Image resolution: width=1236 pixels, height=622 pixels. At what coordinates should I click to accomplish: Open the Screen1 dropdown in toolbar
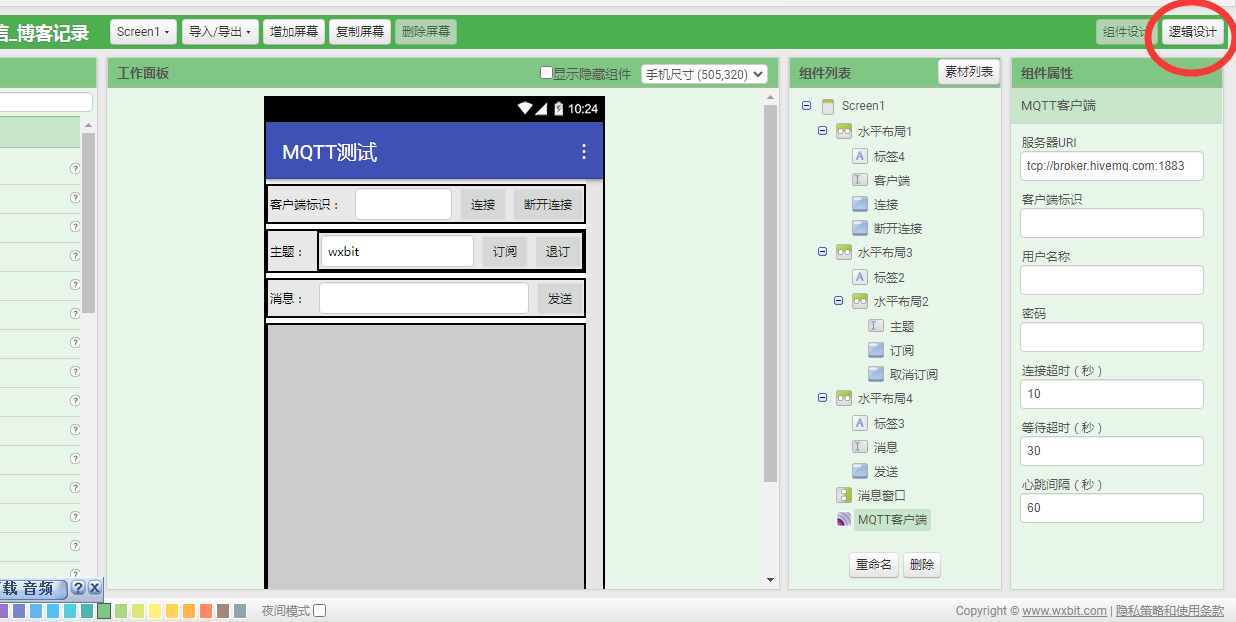click(143, 32)
